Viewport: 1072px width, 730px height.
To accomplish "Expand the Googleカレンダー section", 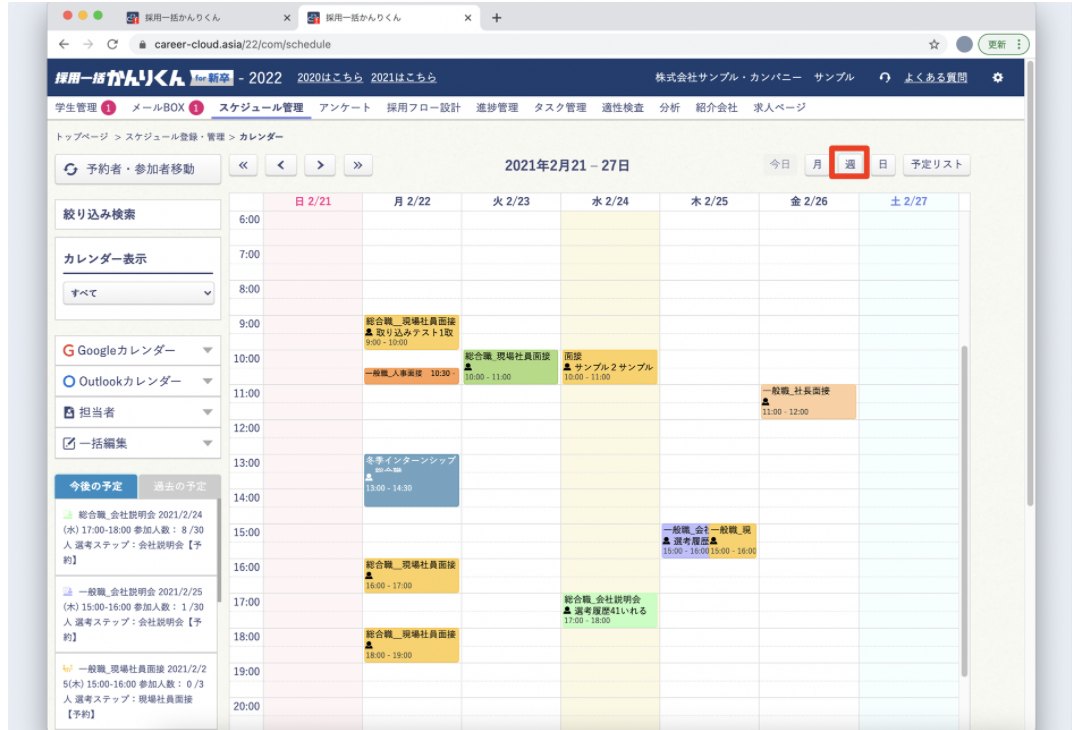I will pyautogui.click(x=138, y=351).
